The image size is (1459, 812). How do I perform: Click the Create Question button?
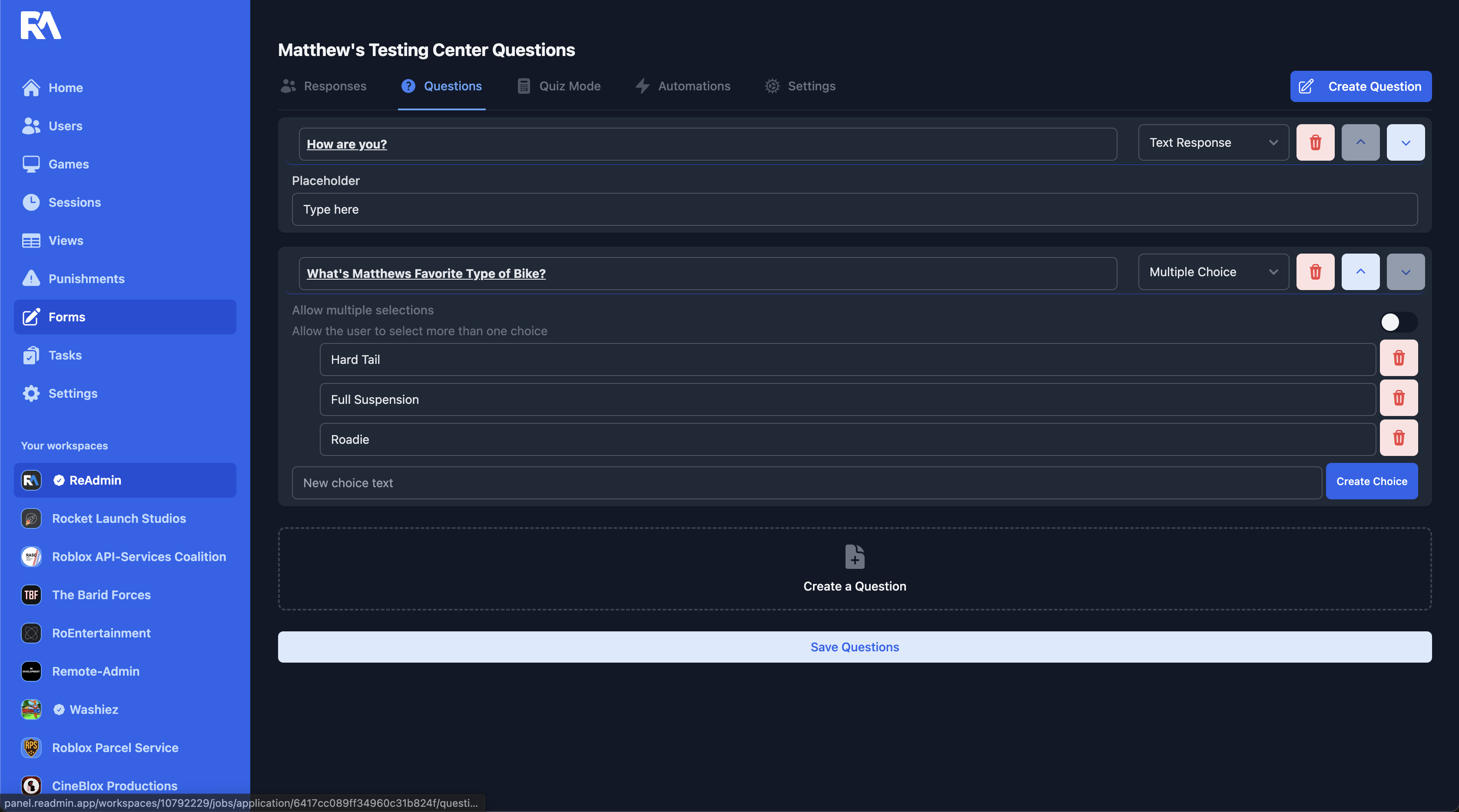tap(1360, 86)
